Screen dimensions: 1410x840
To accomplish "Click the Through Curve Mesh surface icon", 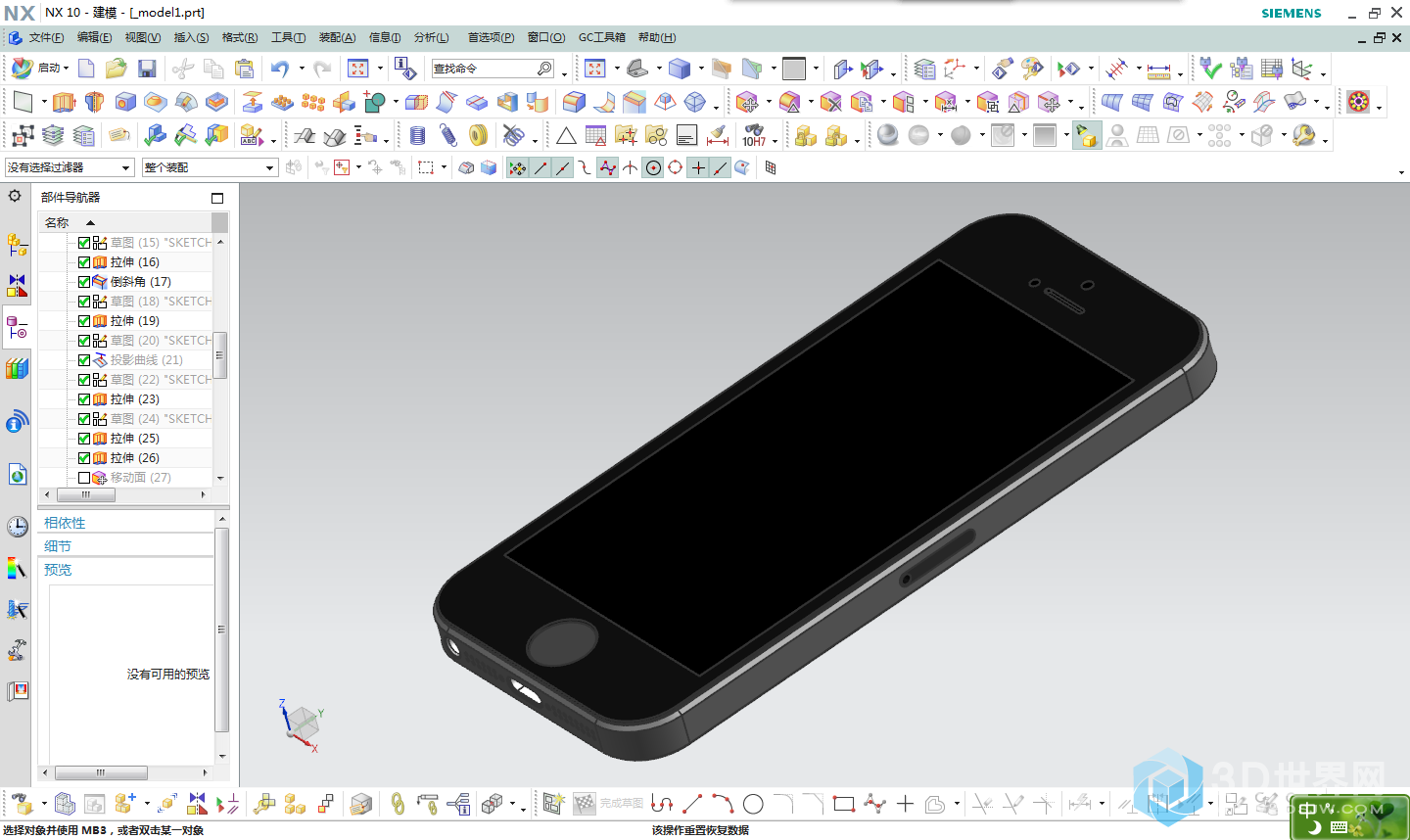I will 1142,102.
